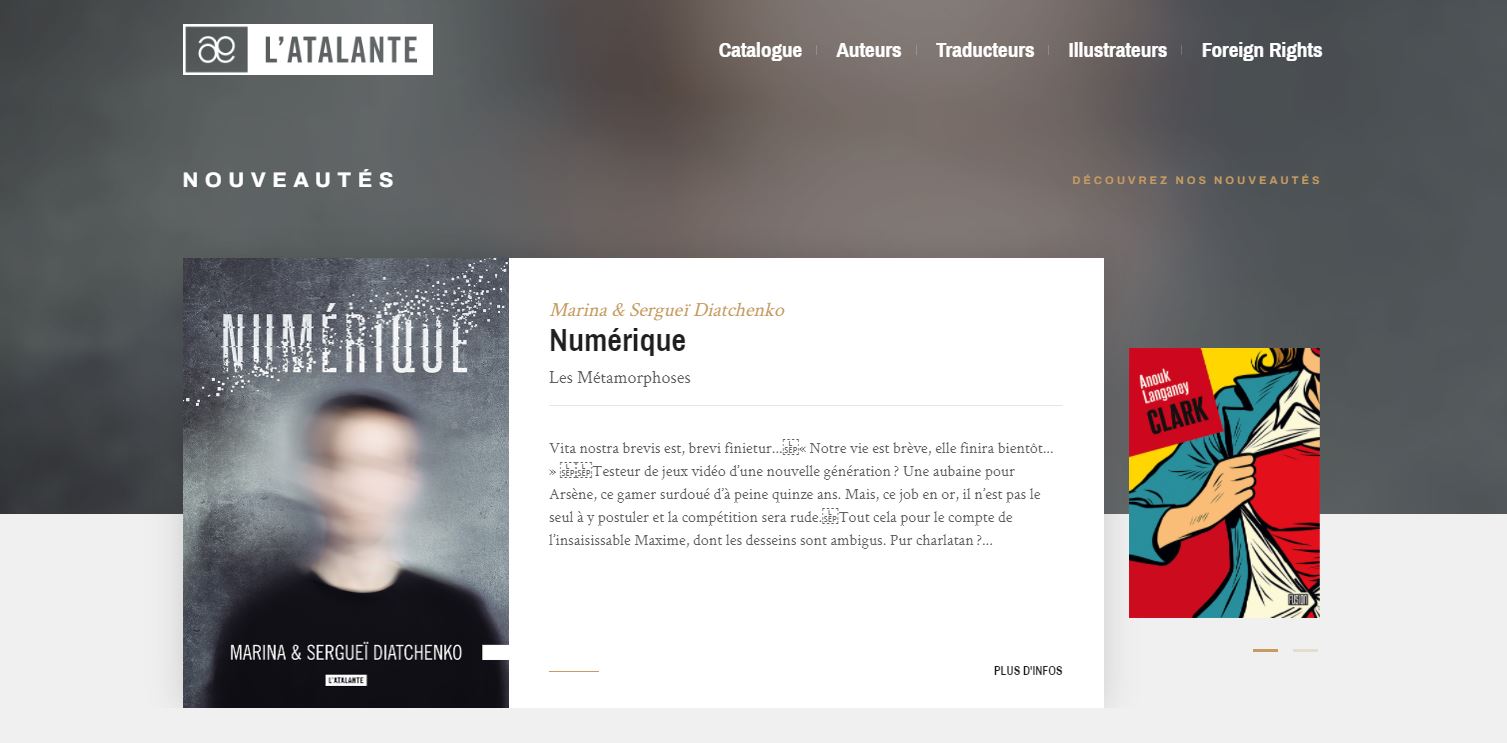This screenshot has height=743, width=1507.
Task: Click the 'Plus d'infos' button
Action: click(1028, 671)
